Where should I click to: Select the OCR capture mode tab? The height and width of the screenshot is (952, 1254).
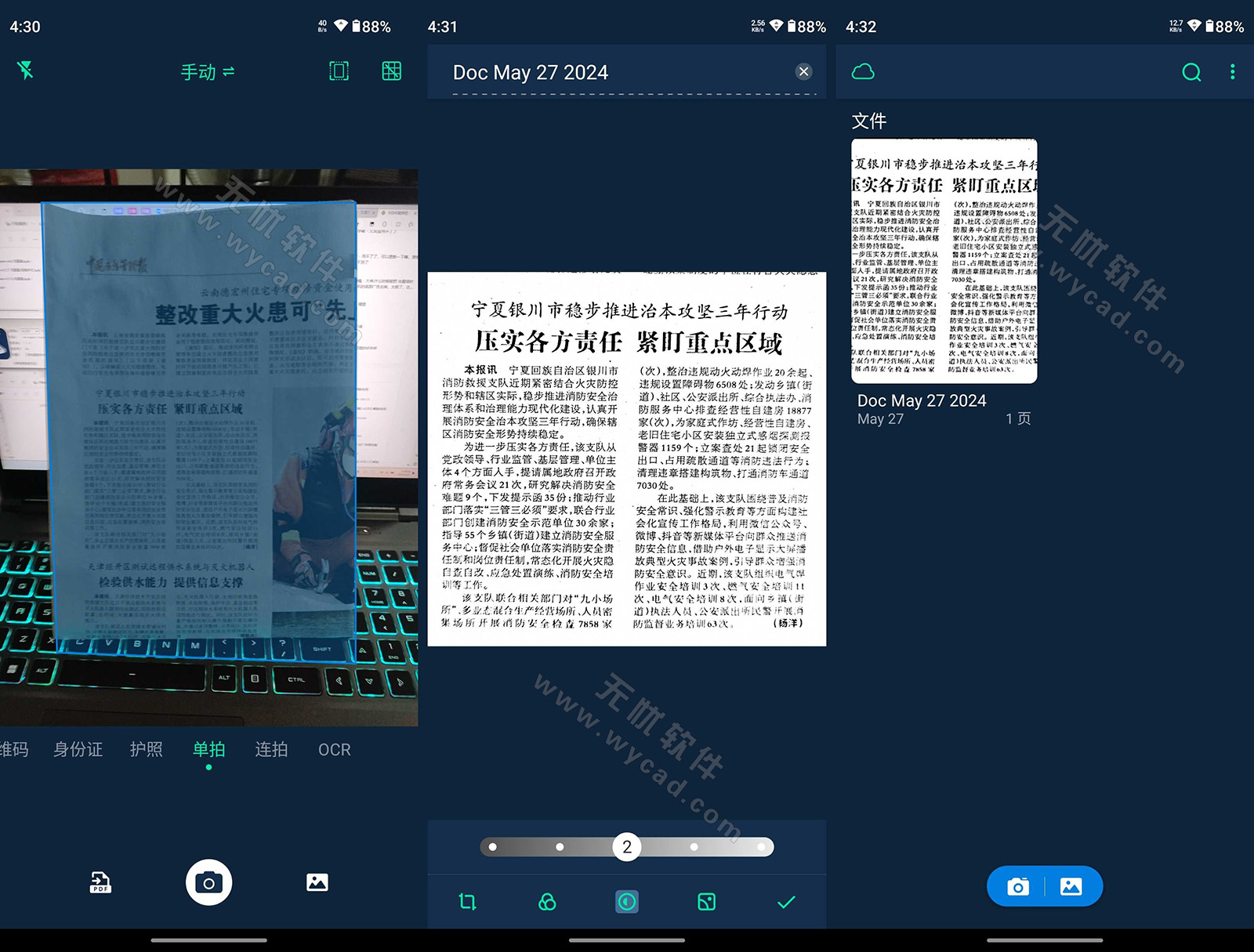(334, 750)
